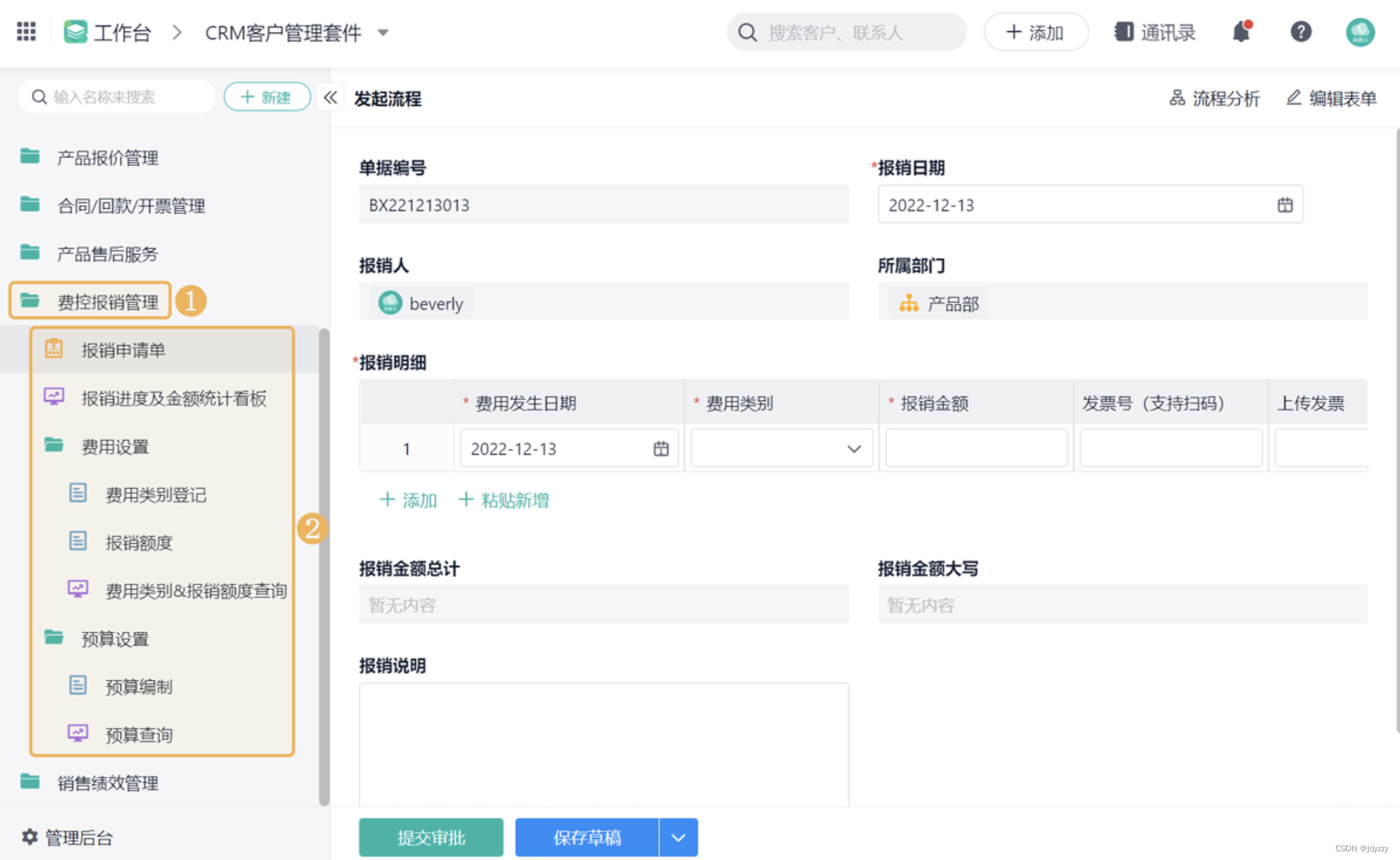1400x860 pixels.
Task: Open the 通讯录 contacts book icon
Action: (1124, 32)
